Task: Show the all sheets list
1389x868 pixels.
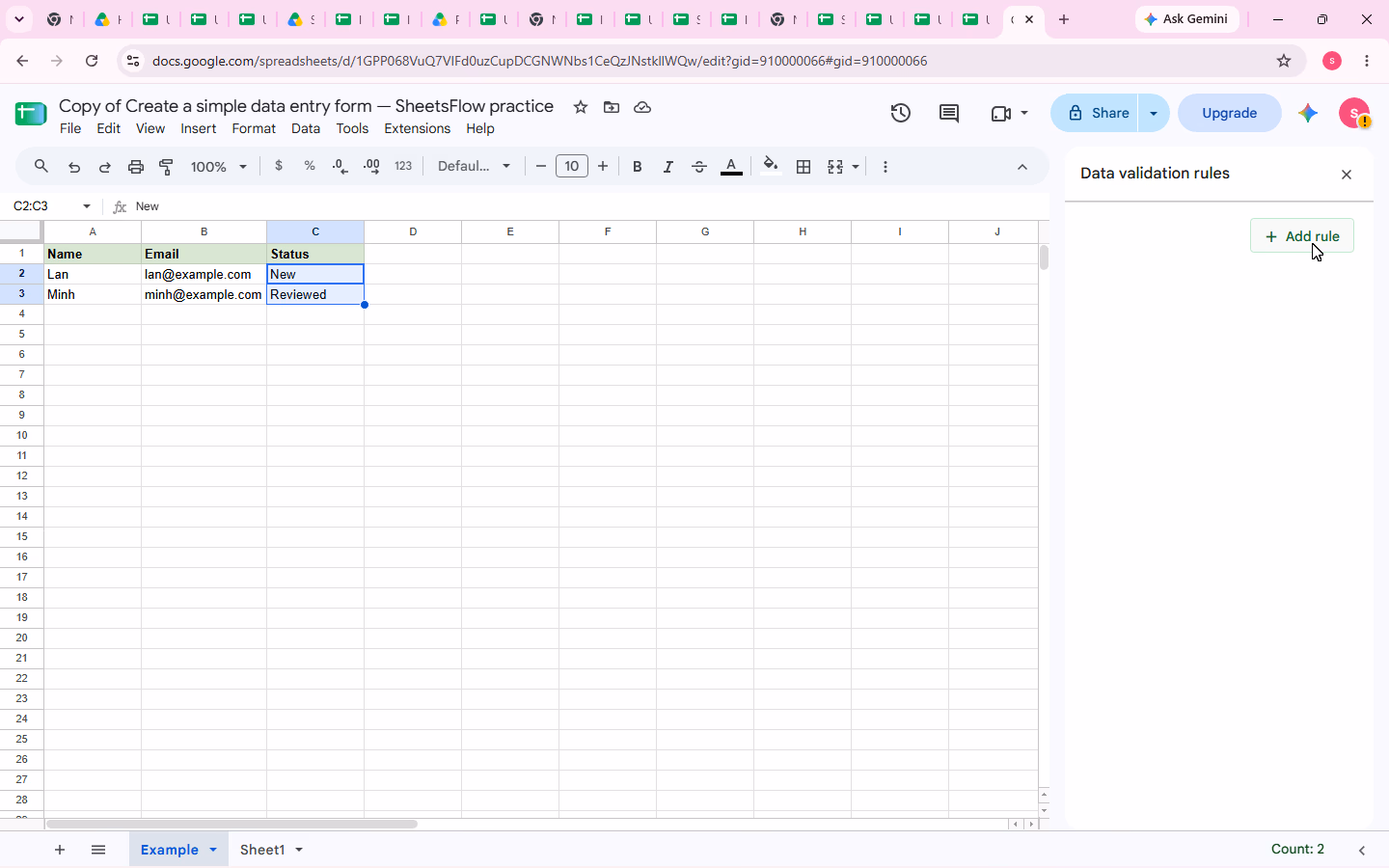Action: pos(98,850)
